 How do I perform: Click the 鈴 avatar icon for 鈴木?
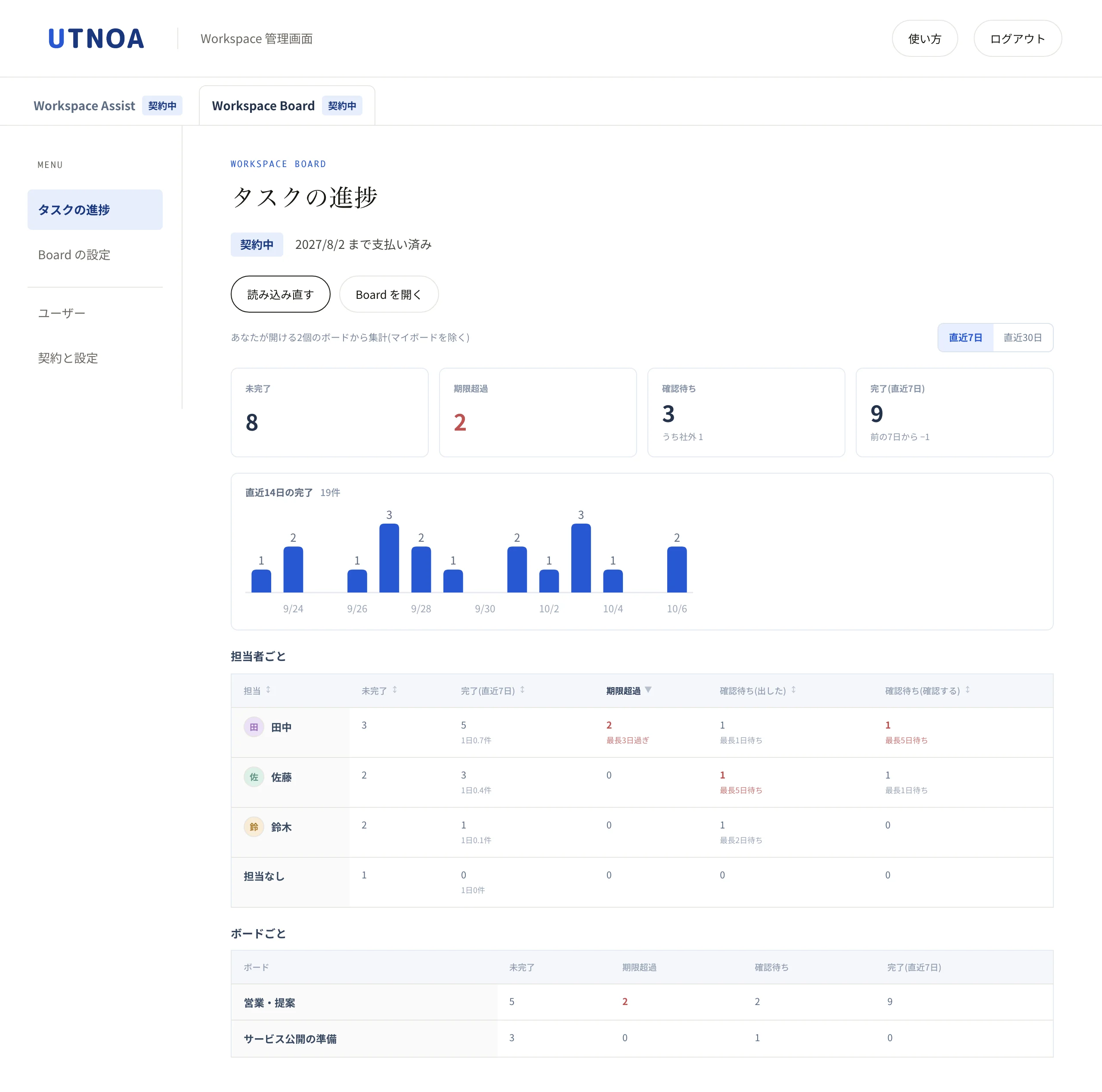point(254,827)
